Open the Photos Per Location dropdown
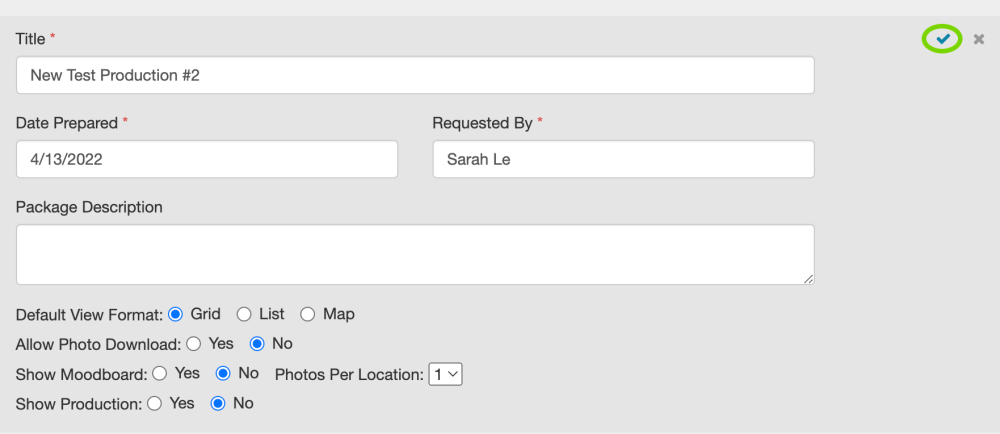 tap(445, 375)
